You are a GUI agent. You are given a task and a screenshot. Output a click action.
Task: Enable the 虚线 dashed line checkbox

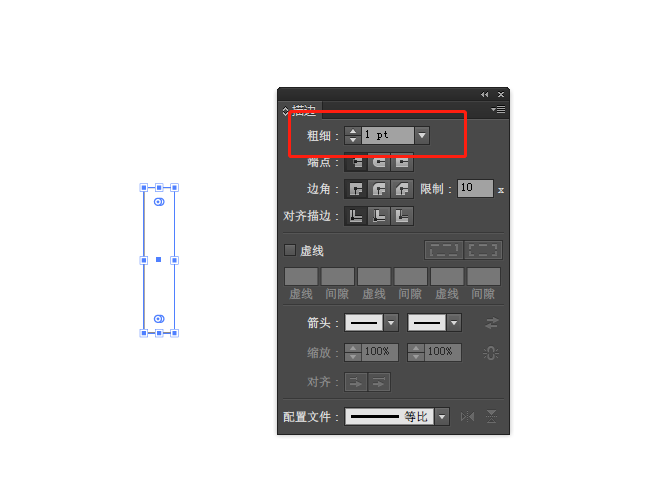point(290,250)
